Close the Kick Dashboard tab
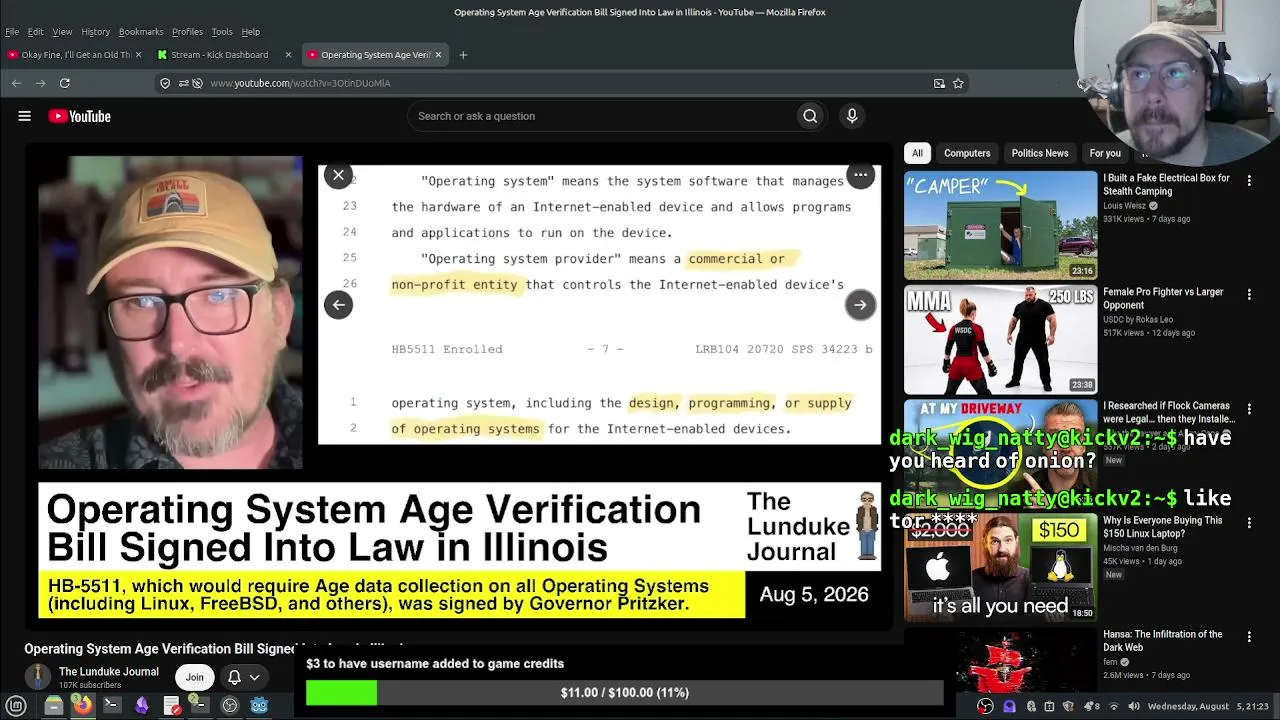Viewport: 1280px width, 720px height. 288,55
